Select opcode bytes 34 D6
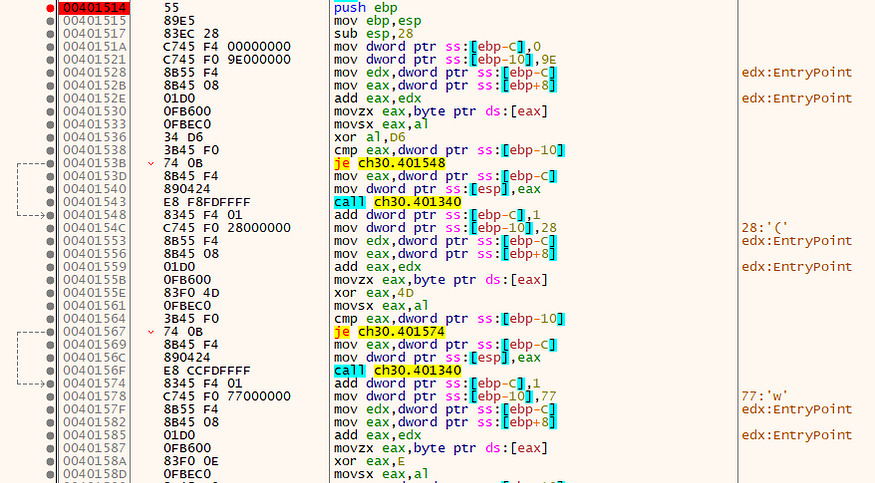Viewport: 875px width, 483px height. point(183,137)
